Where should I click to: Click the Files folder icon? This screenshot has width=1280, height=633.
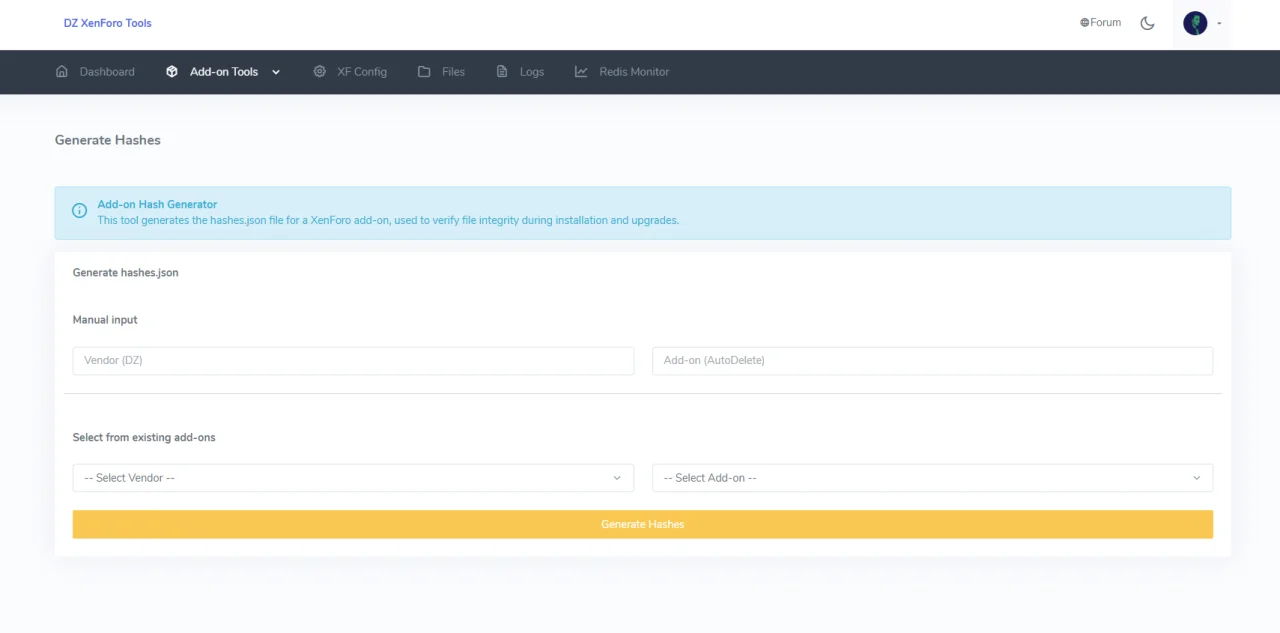pos(424,72)
